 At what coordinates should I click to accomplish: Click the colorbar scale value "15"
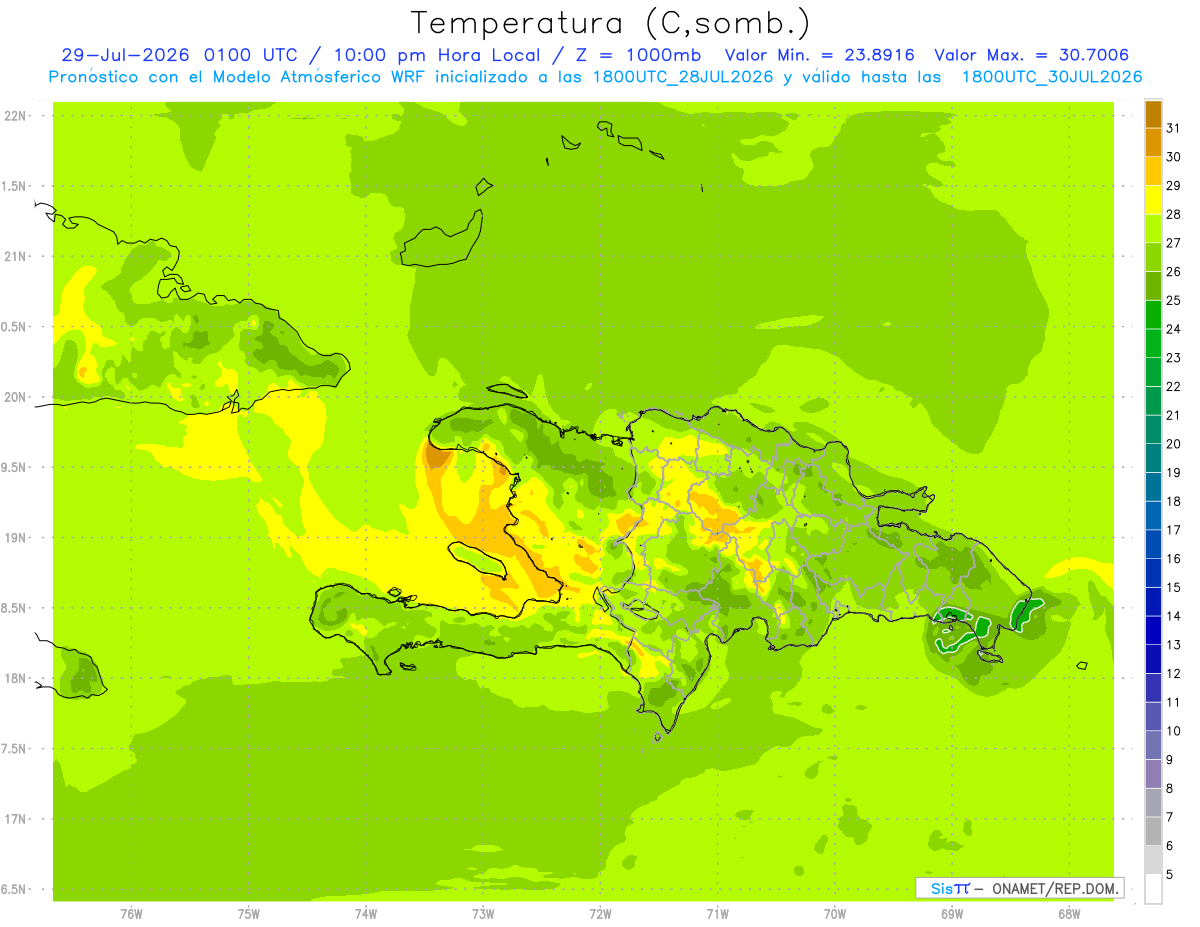pyautogui.click(x=1173, y=588)
